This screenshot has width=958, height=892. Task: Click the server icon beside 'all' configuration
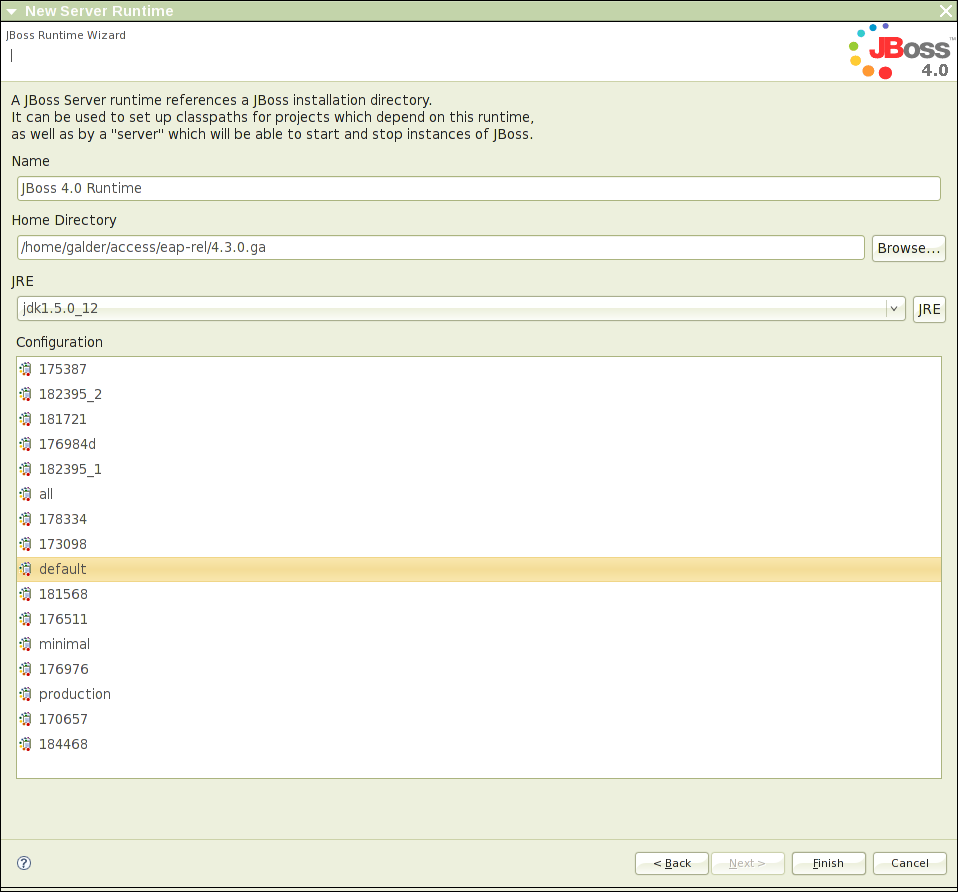coord(26,494)
